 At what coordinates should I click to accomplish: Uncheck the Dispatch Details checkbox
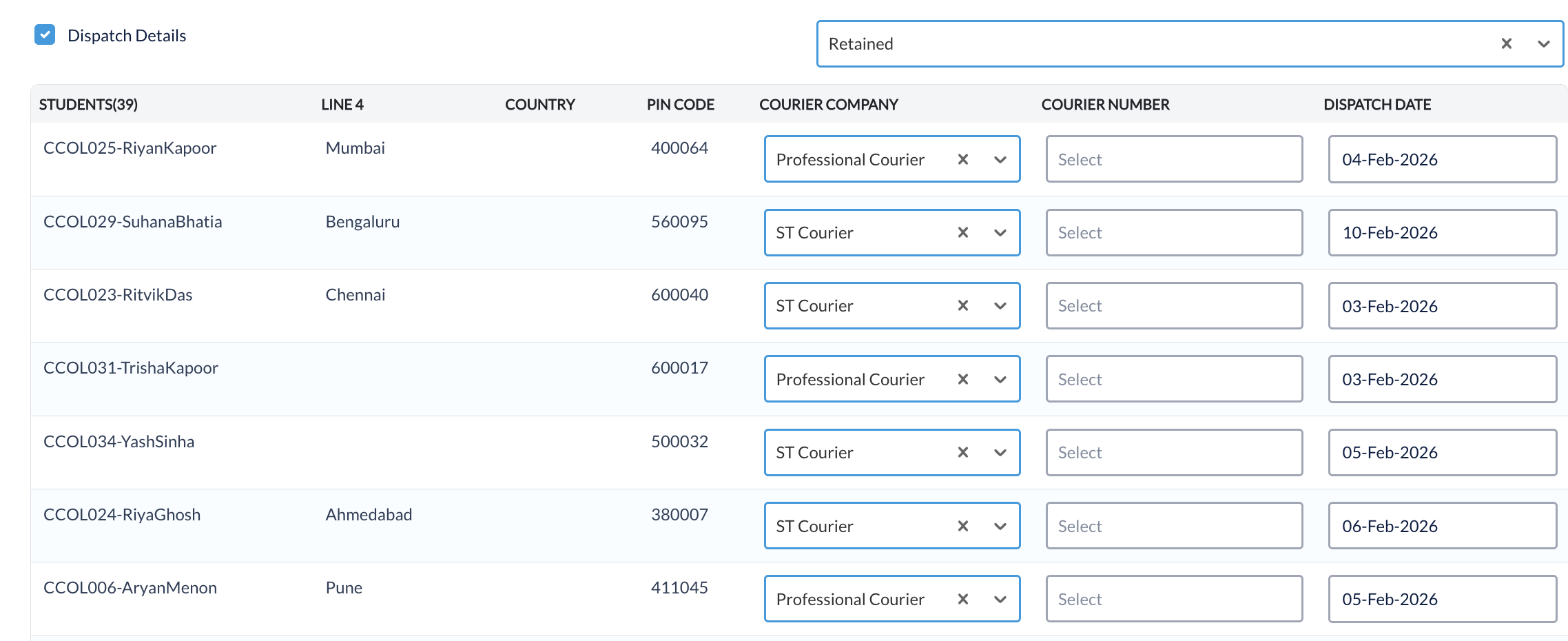point(45,34)
